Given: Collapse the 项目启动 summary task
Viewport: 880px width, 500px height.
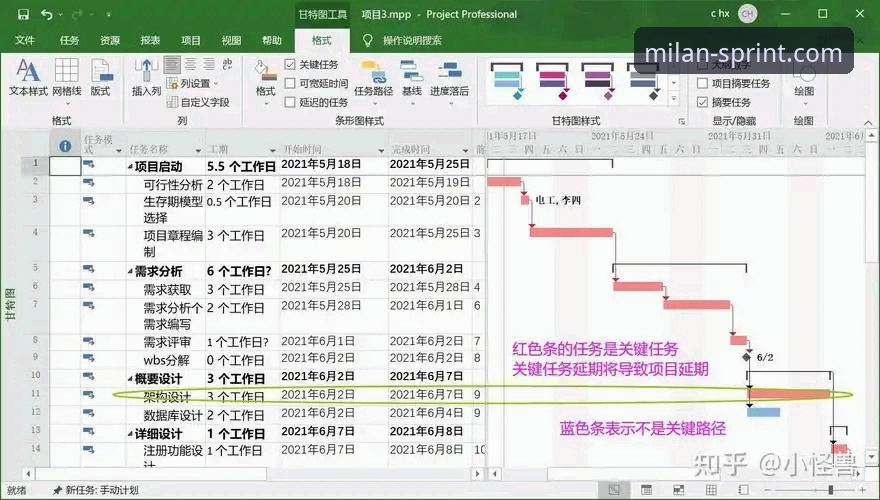Looking at the screenshot, I should (x=130, y=167).
